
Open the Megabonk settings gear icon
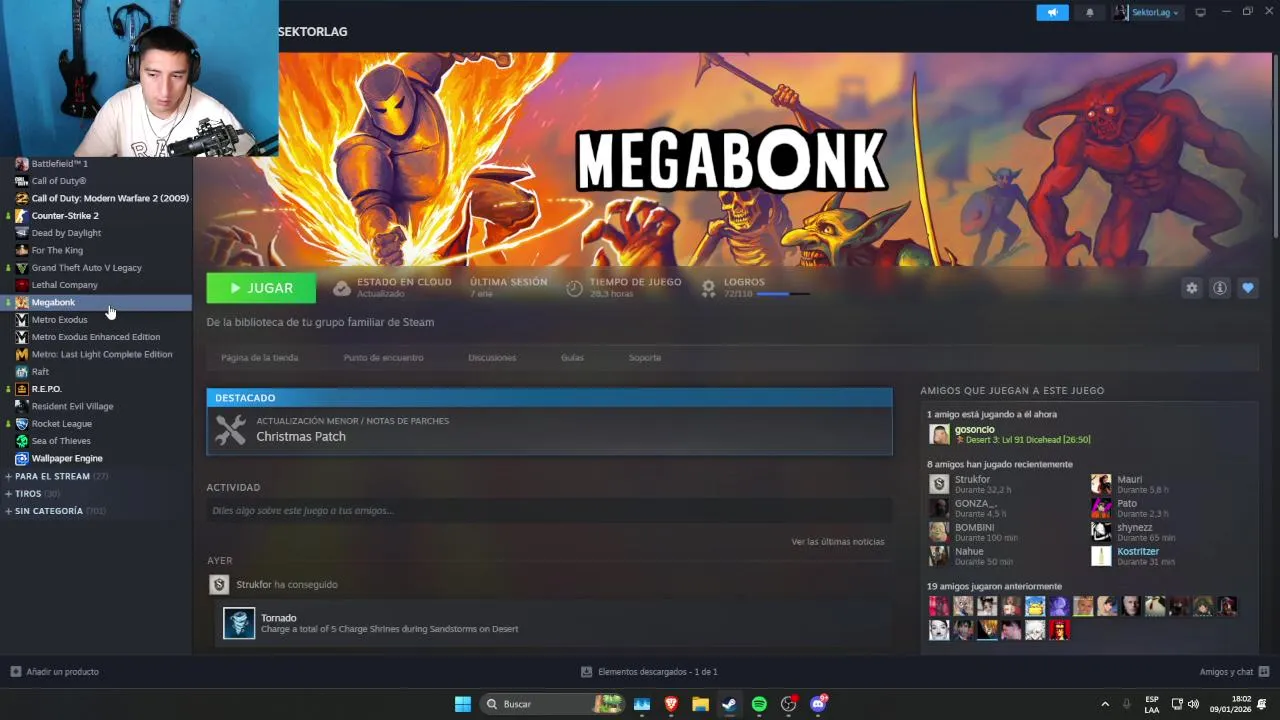pos(1191,288)
